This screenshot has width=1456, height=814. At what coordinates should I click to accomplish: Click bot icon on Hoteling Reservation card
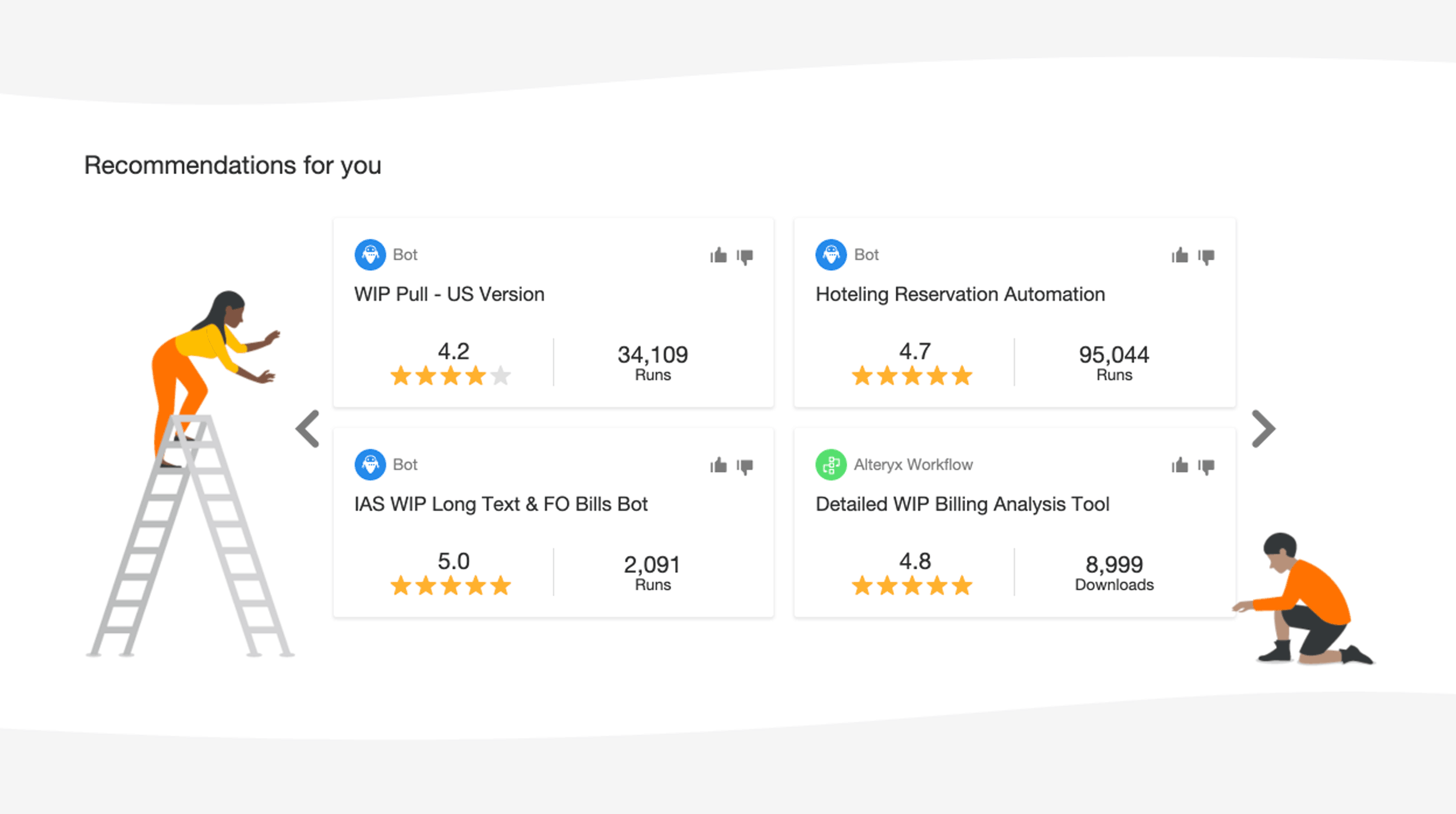click(831, 254)
